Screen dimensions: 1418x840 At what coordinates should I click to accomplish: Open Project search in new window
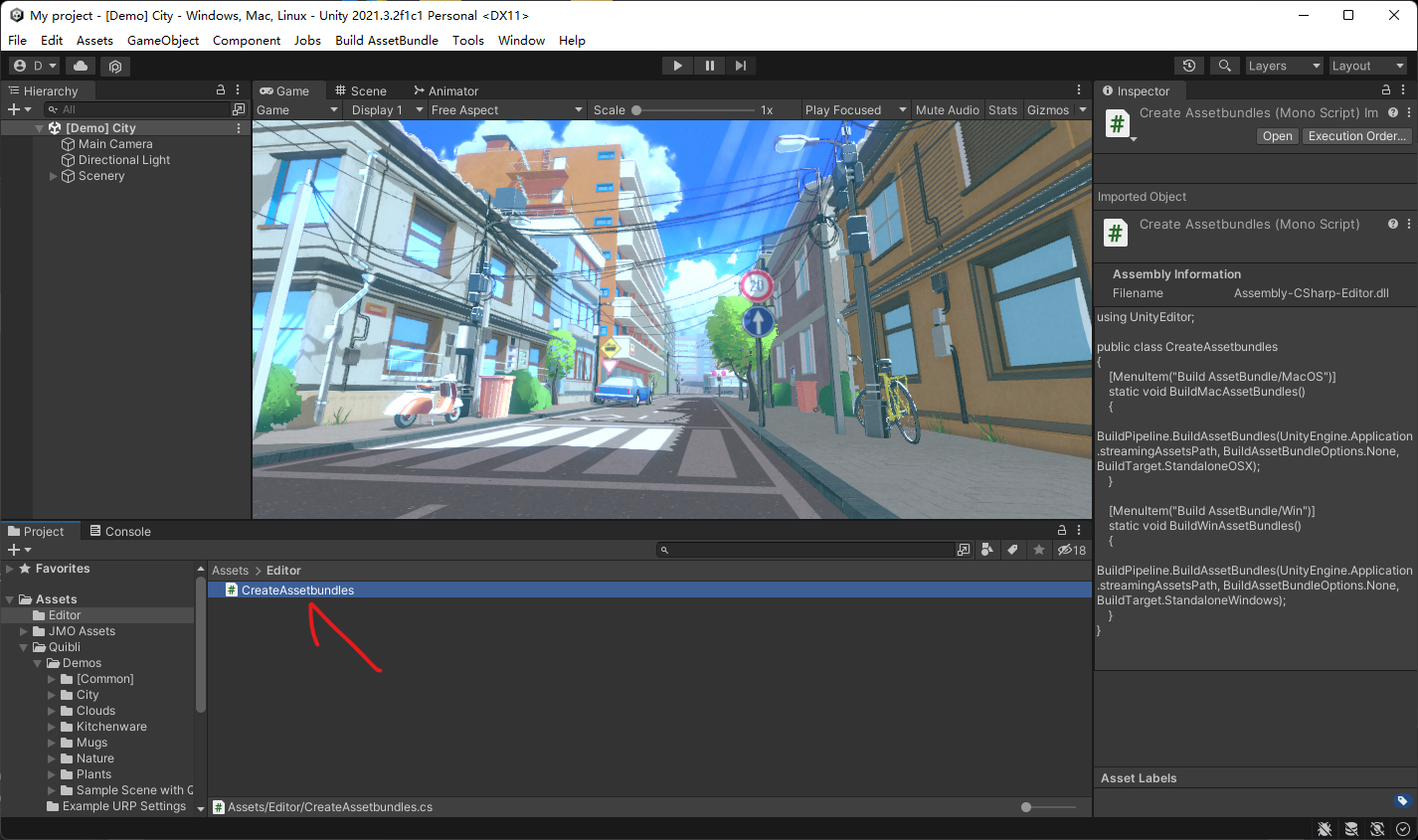[963, 550]
